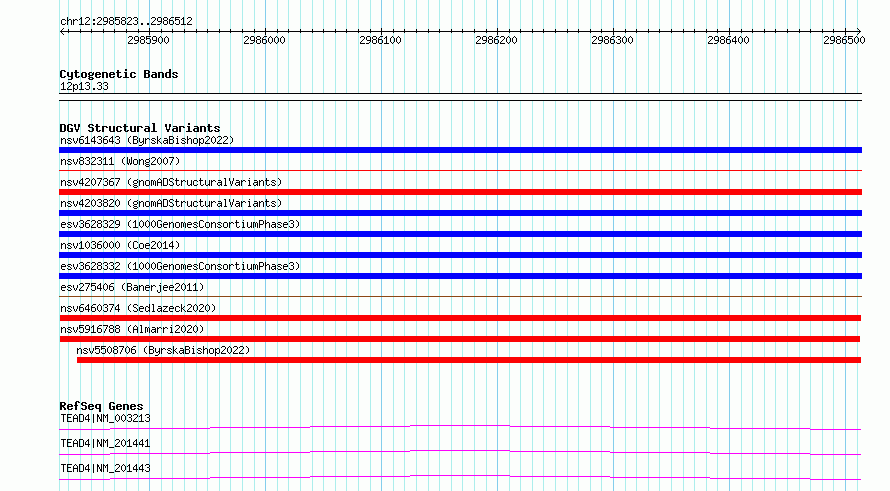Screen dimensions: 890x491
Task: Open nsv4203820 (gnomADStructuralVariants) label
Action: 171,203
